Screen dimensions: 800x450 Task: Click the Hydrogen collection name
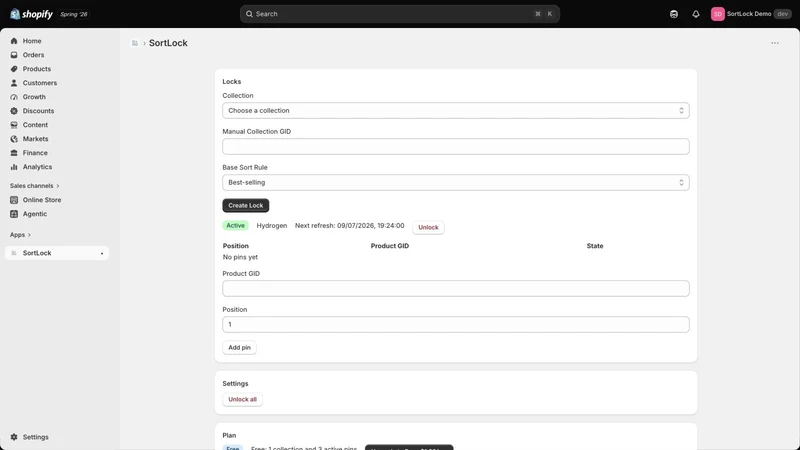271,226
